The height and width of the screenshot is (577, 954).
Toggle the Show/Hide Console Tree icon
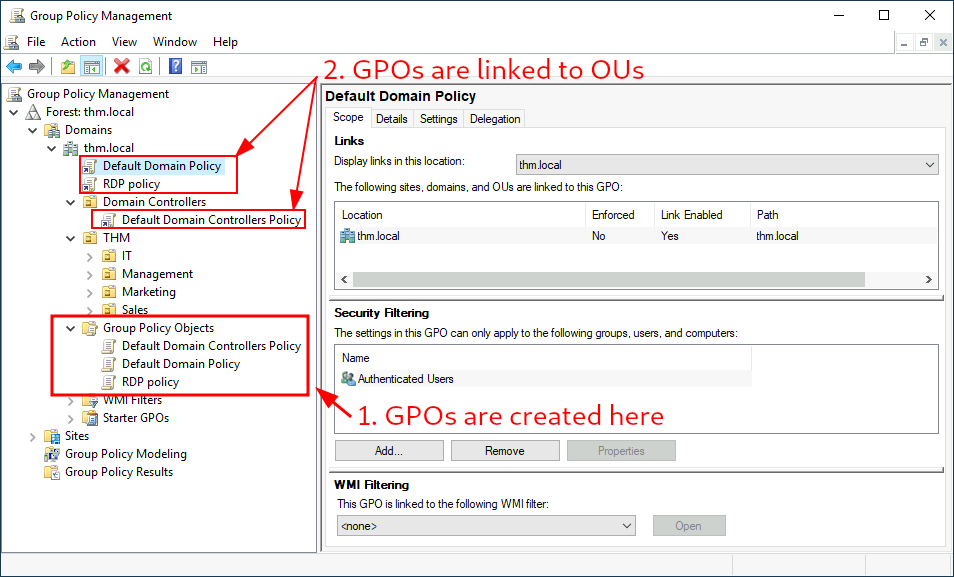point(92,67)
